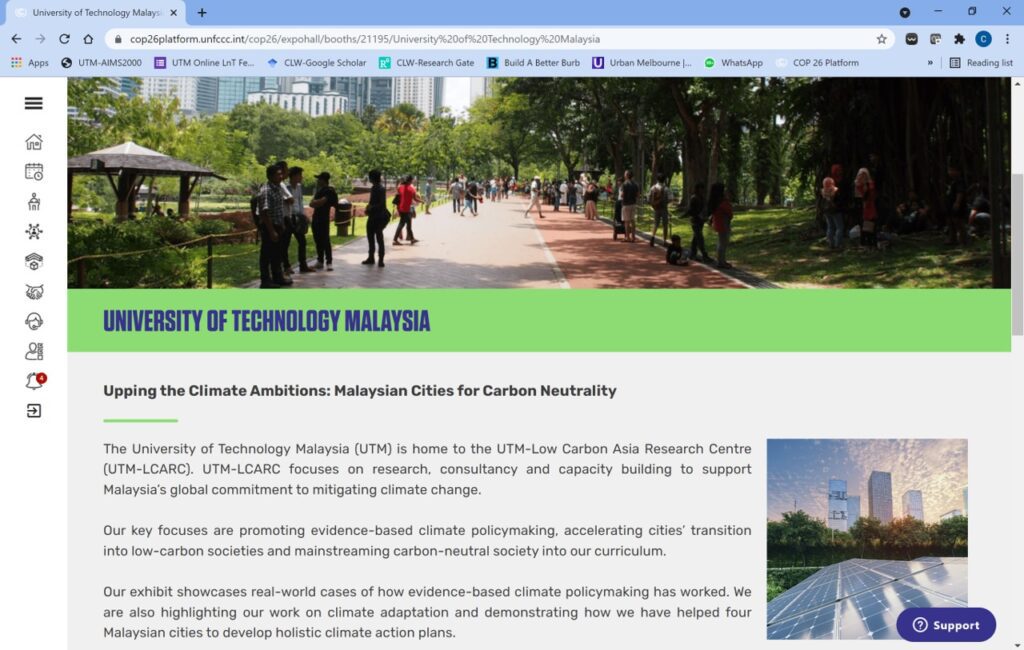The height and width of the screenshot is (650, 1024).
Task: Click the page's vertical scrollbar thumb
Action: point(1017,255)
